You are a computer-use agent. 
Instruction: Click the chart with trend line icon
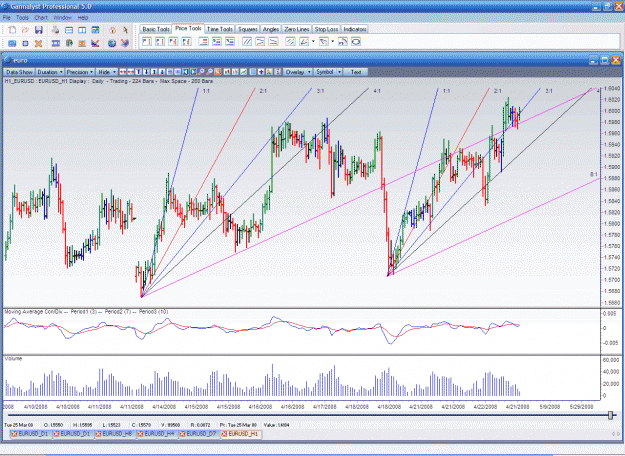pos(95,43)
